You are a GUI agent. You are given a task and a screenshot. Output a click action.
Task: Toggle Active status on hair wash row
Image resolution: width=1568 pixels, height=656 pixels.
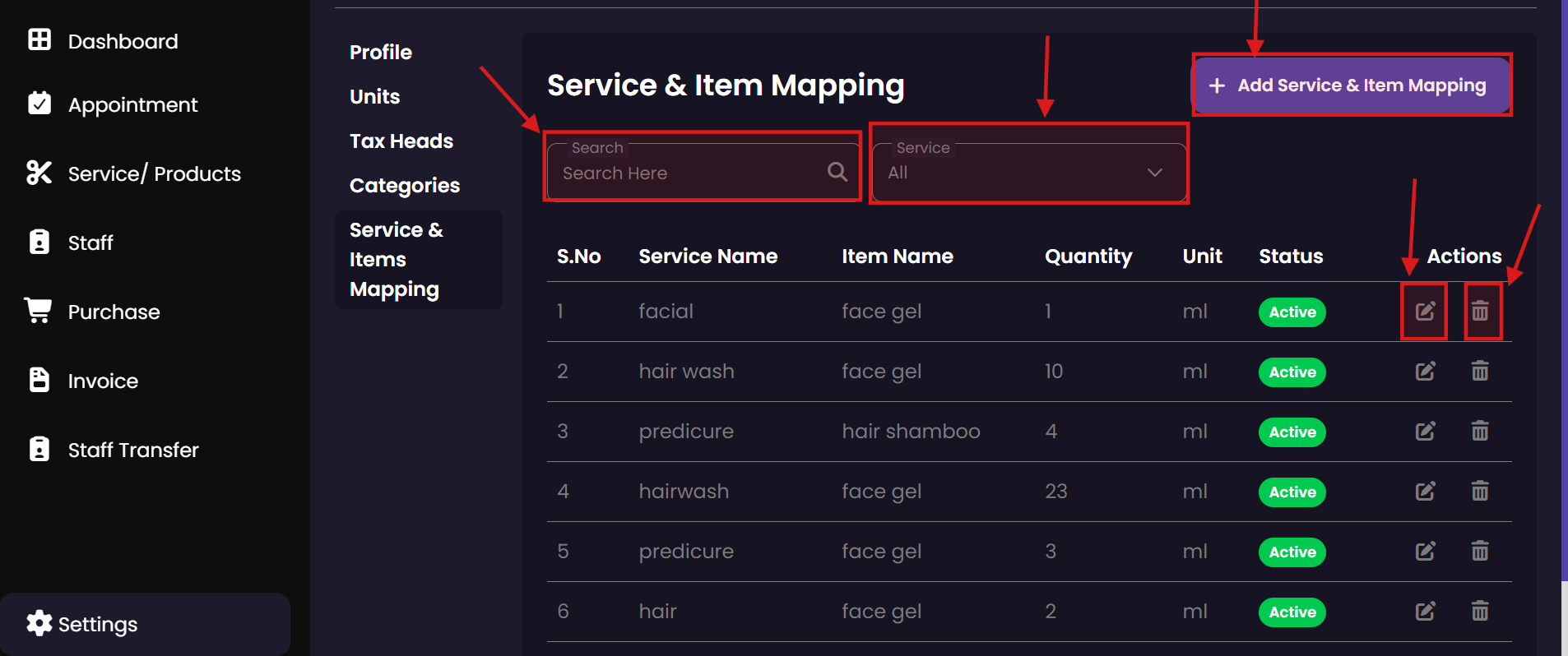(x=1292, y=372)
